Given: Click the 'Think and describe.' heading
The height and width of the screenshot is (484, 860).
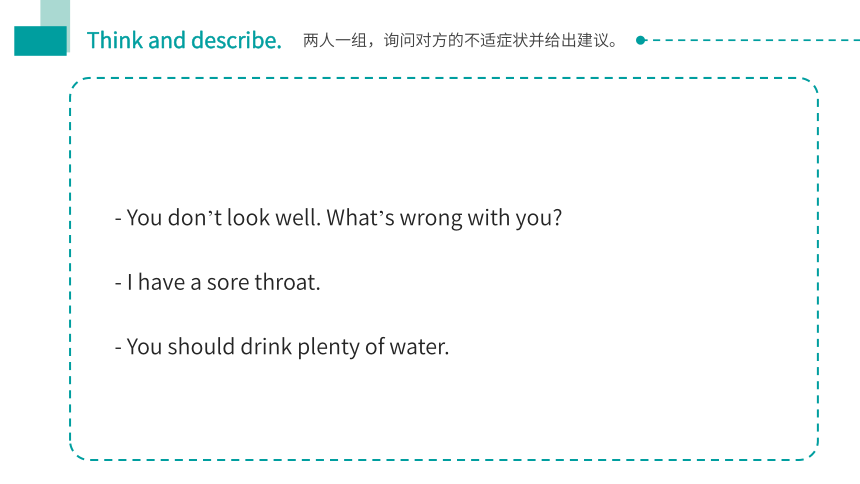Looking at the screenshot, I should point(184,41).
